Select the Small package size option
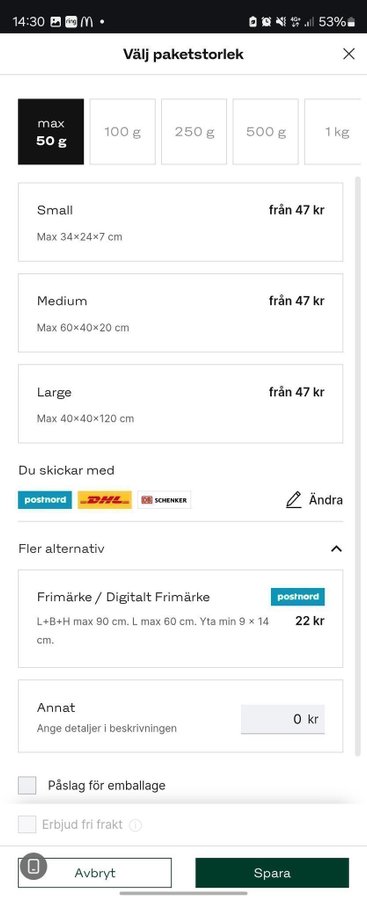 [180, 222]
